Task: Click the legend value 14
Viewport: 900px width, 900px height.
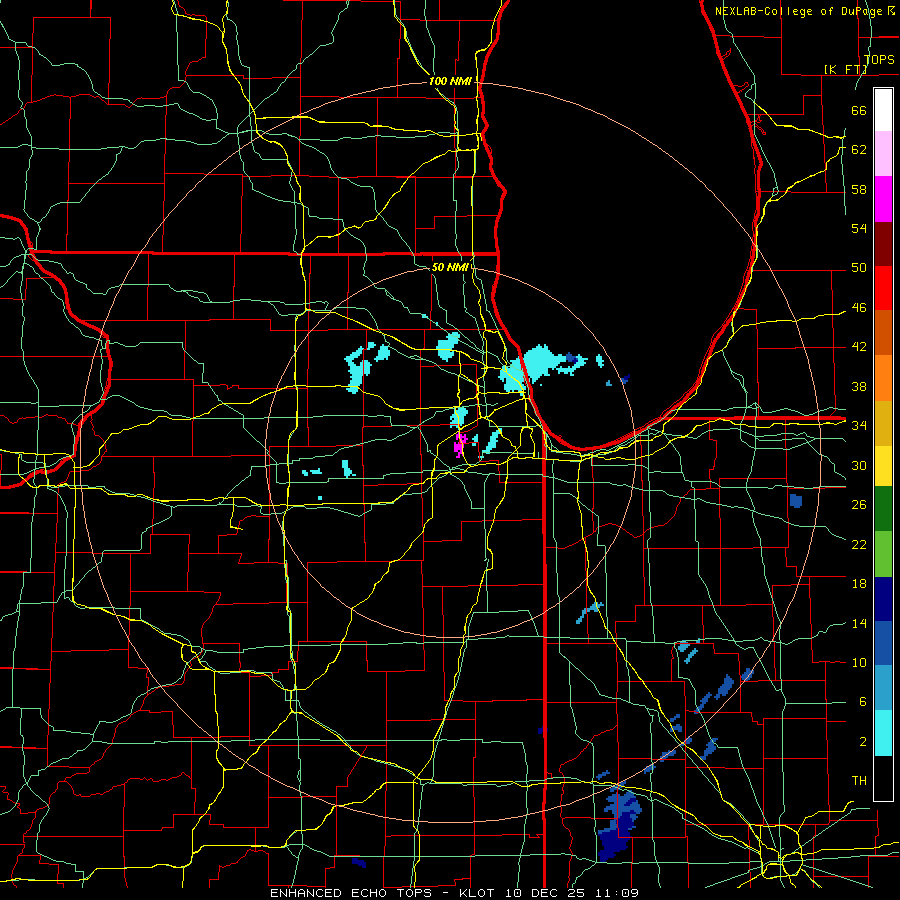Action: 859,623
